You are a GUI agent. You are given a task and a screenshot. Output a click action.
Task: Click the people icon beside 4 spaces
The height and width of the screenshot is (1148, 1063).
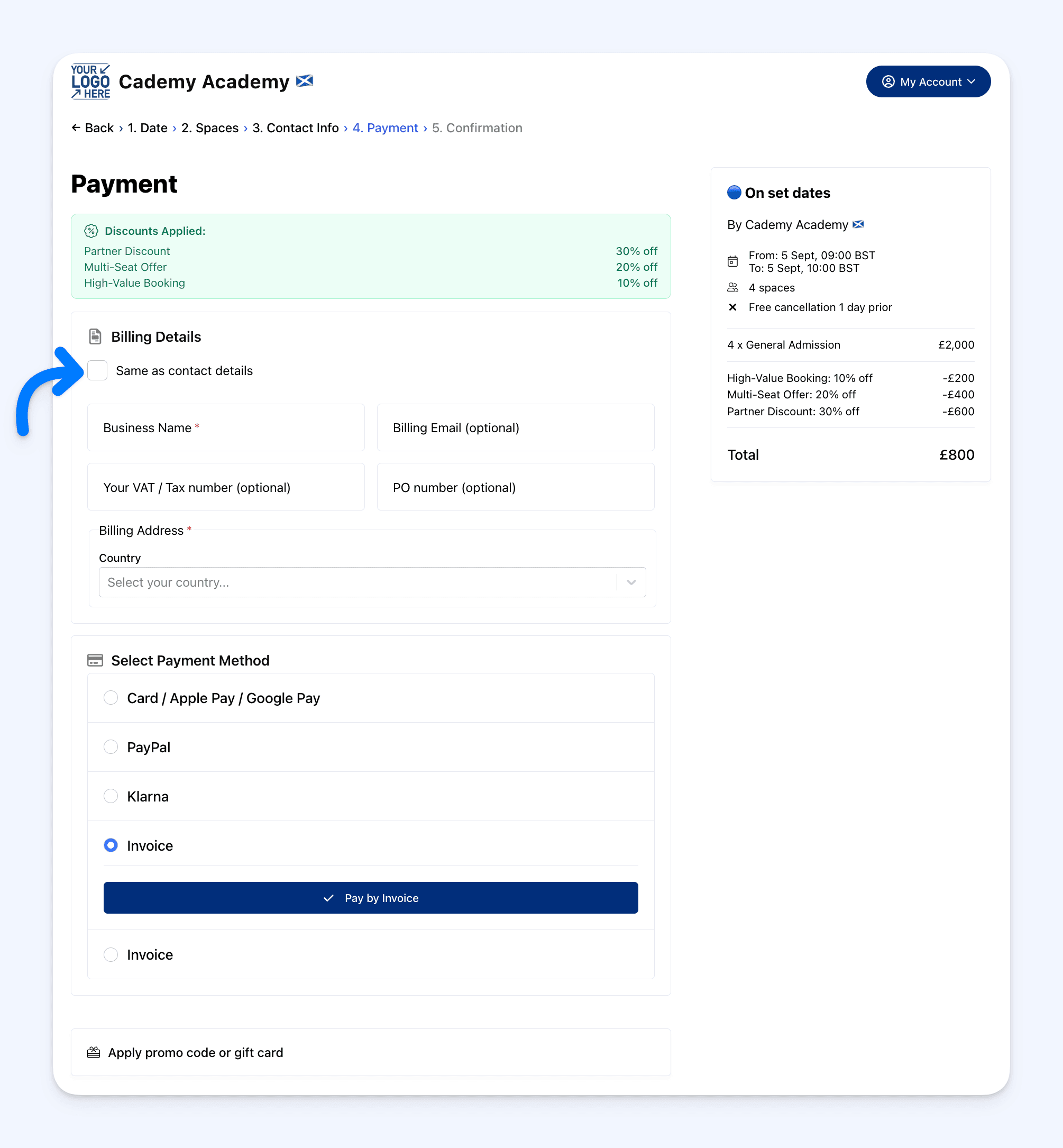pos(732,287)
